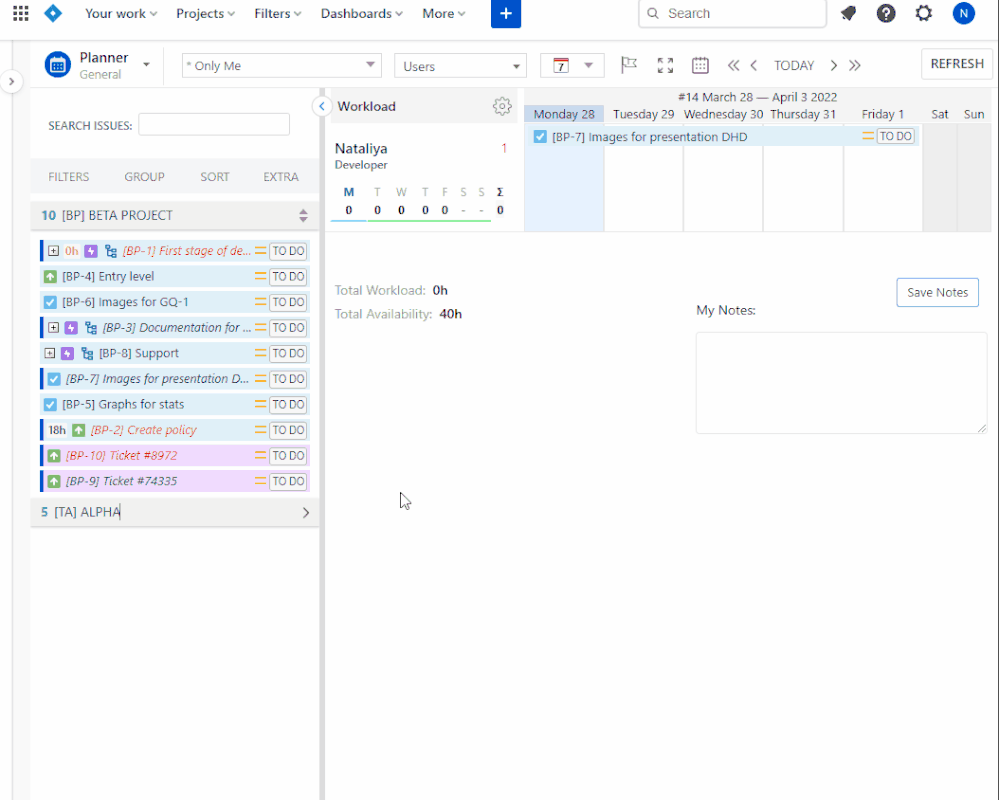Expand the TA ALPHA project group

[x=306, y=511]
